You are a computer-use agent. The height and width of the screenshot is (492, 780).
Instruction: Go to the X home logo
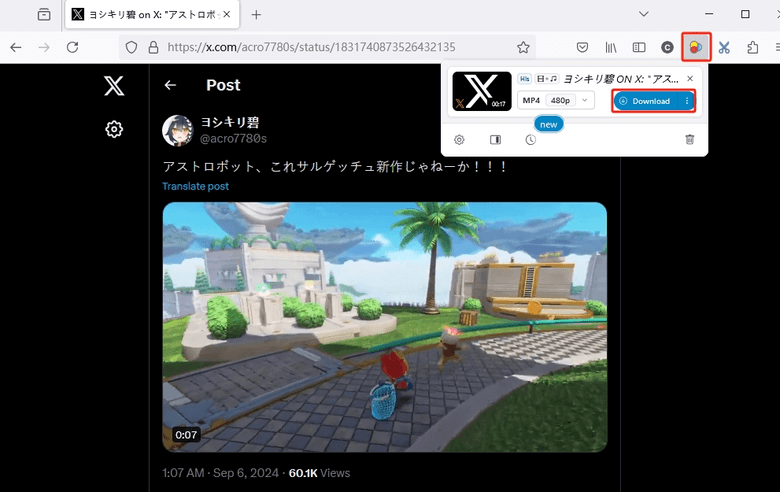[114, 86]
